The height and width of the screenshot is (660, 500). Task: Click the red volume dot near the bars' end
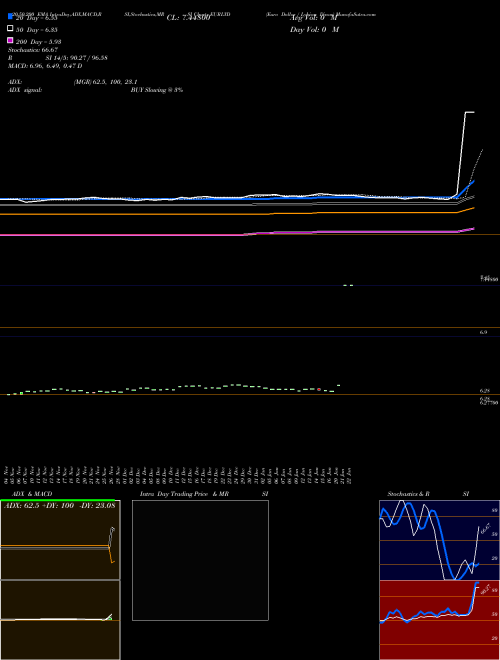[319, 389]
